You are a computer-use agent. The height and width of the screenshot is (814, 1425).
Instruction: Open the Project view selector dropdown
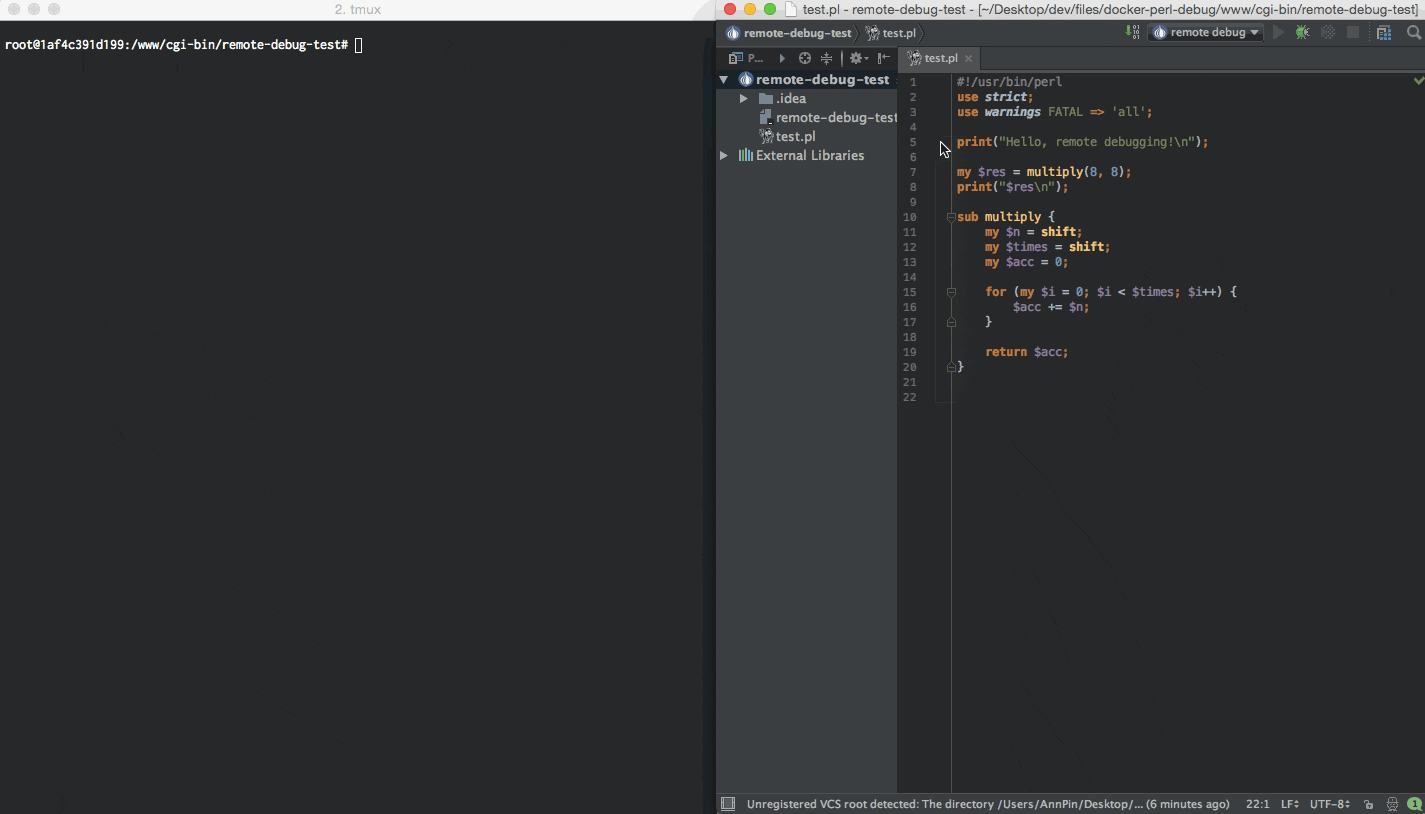tap(746, 58)
